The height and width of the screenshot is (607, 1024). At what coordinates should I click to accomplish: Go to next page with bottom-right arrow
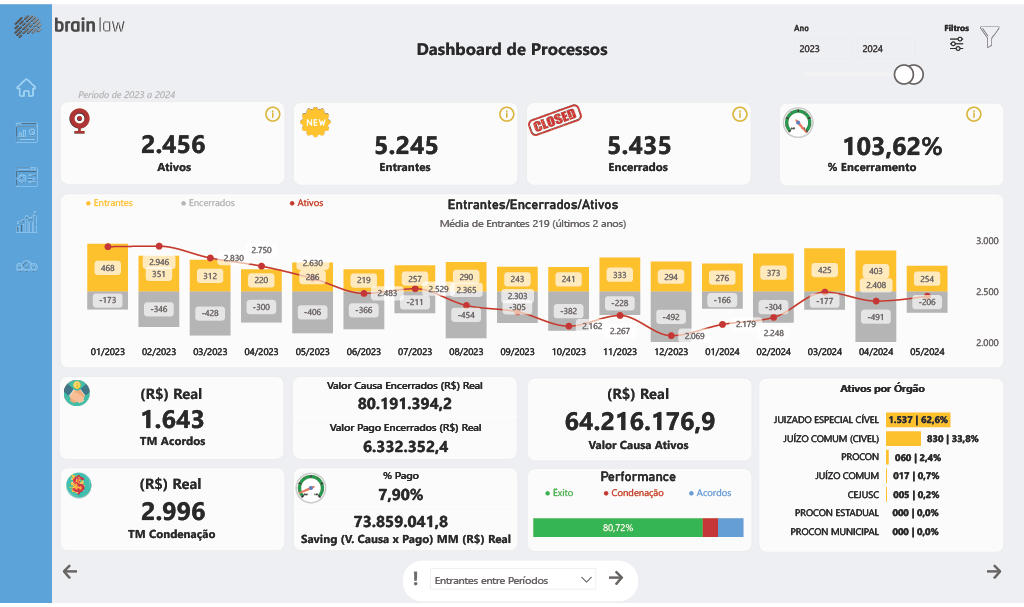pos(993,572)
